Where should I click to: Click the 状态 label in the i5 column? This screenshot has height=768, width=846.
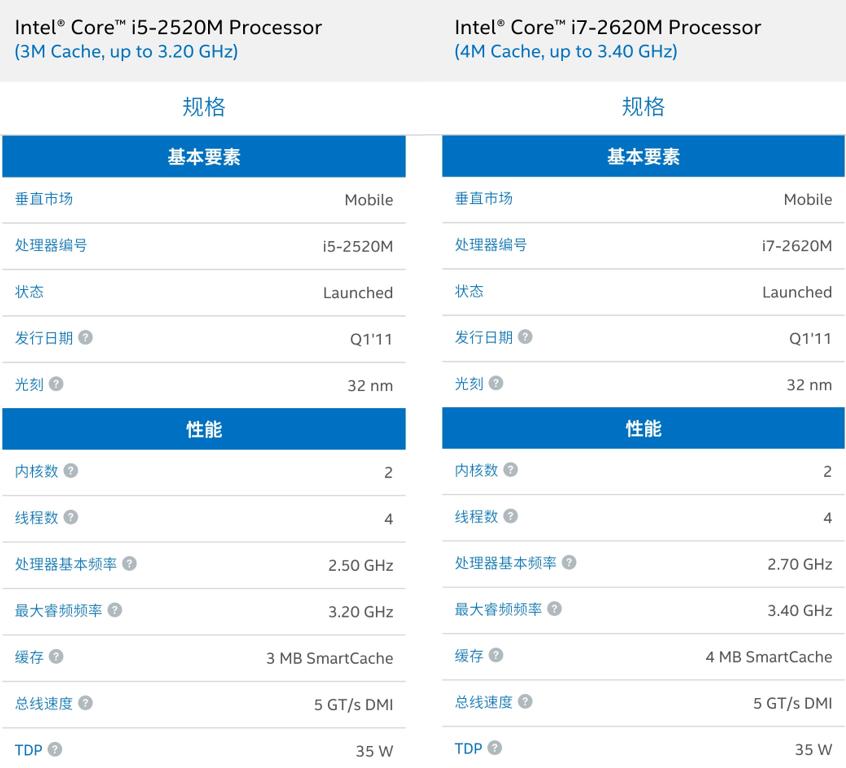point(30,292)
